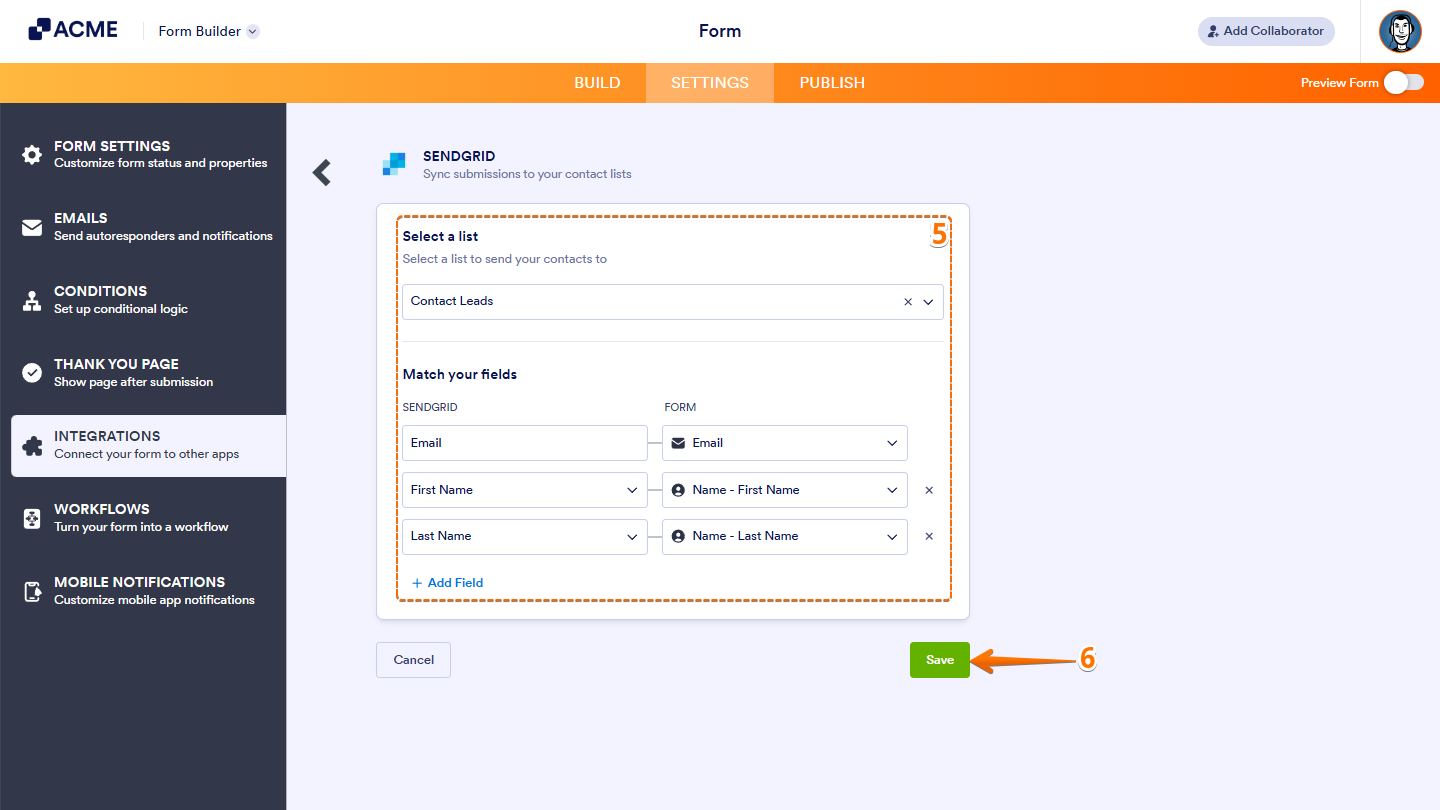The image size is (1440, 810).
Task: Click the Mobile Notifications phone icon
Action: point(31,589)
